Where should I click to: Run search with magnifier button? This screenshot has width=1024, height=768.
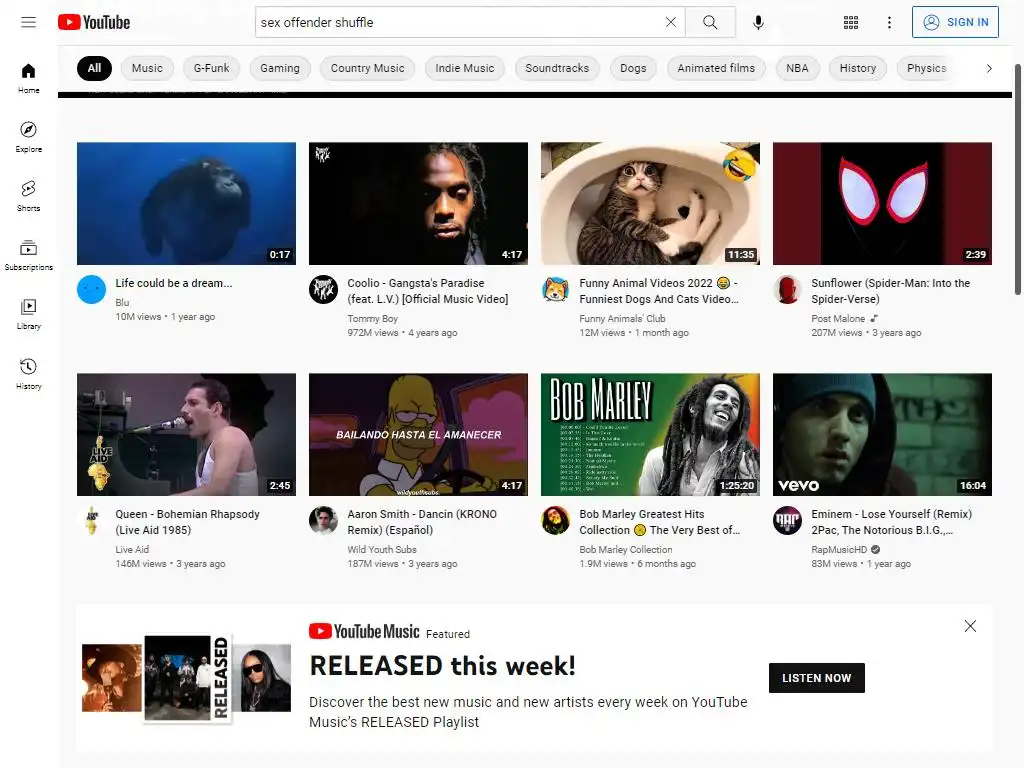710,22
